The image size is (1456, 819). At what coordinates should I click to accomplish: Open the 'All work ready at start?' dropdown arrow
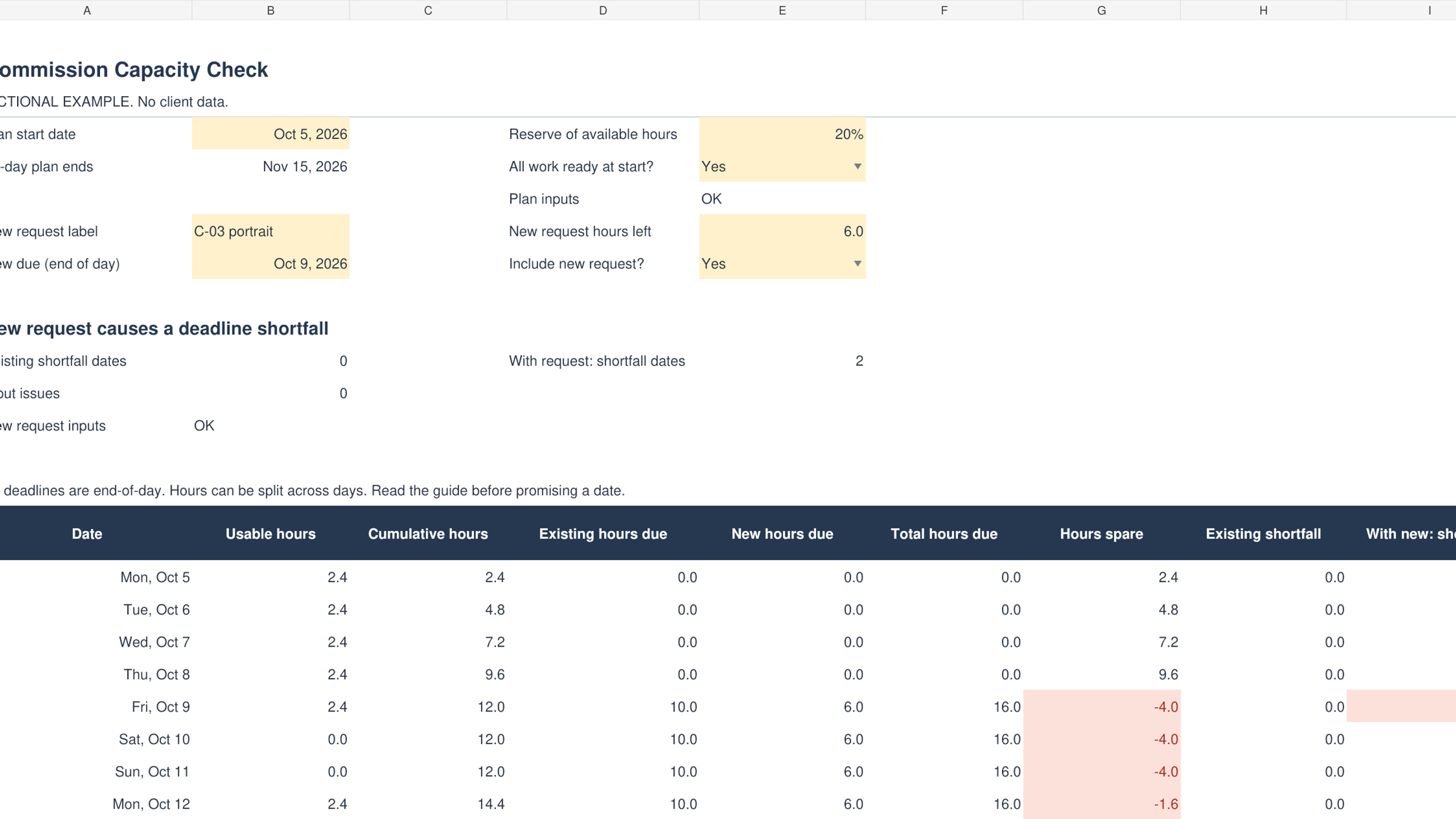[857, 167]
